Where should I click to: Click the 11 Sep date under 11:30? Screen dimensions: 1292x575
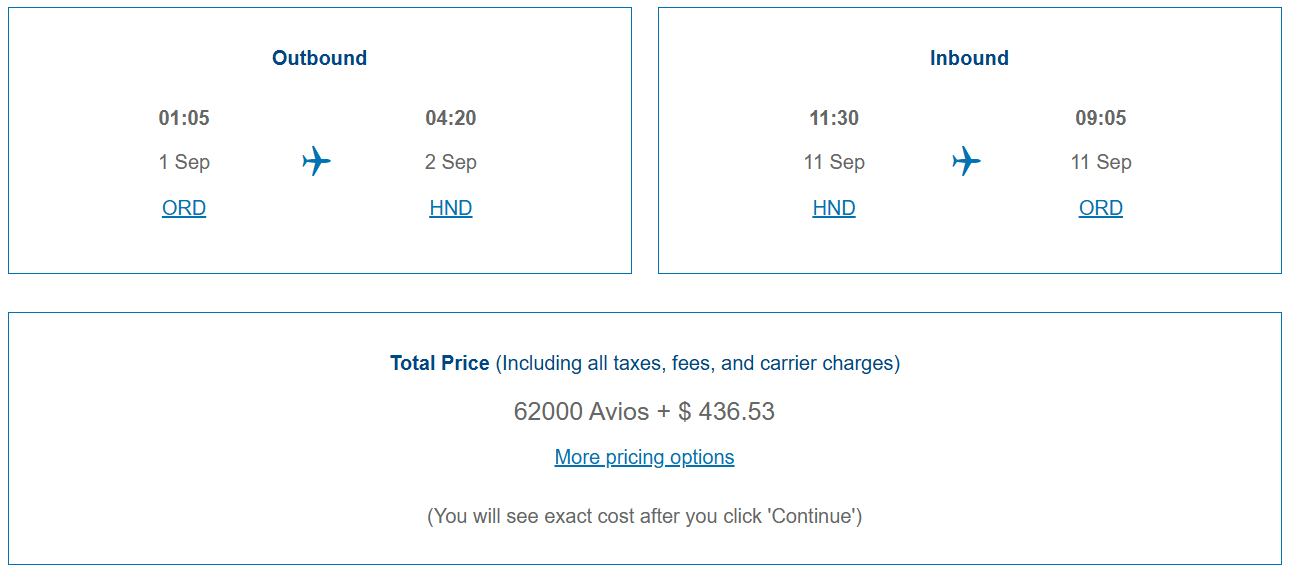click(x=834, y=162)
